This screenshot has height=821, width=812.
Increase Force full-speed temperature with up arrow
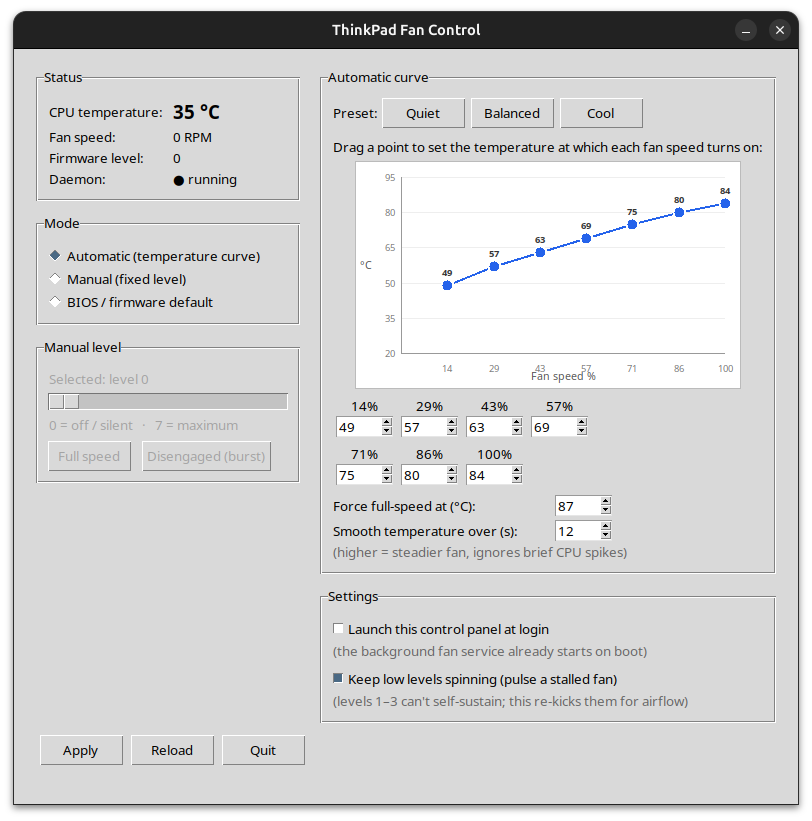(x=606, y=502)
